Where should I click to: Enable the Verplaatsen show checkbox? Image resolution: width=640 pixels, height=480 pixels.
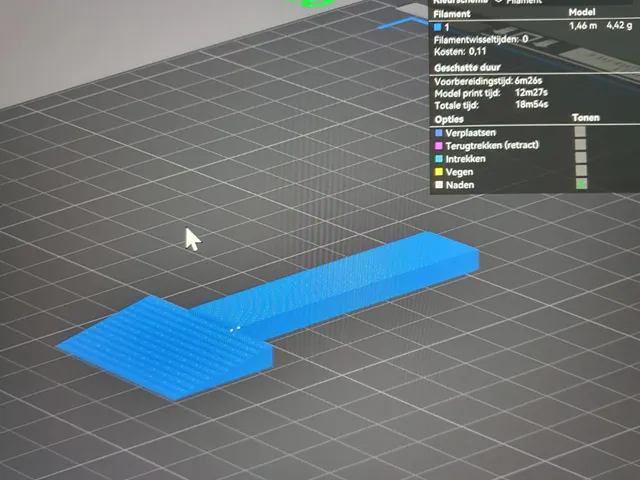click(x=580, y=131)
